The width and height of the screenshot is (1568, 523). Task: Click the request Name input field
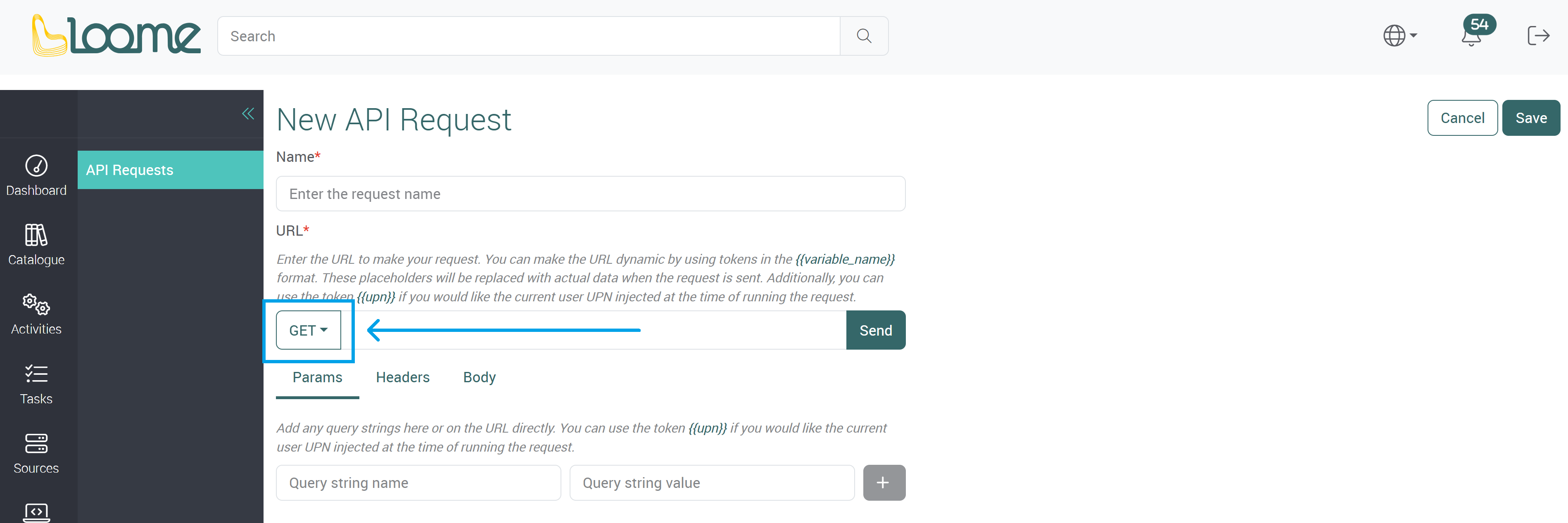tap(590, 193)
